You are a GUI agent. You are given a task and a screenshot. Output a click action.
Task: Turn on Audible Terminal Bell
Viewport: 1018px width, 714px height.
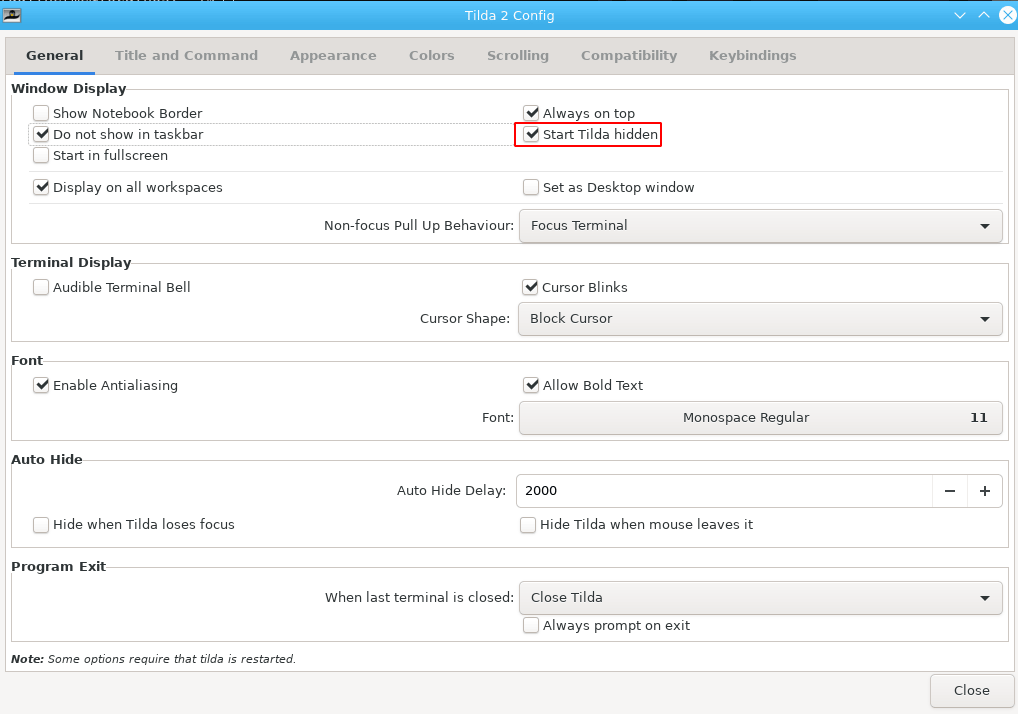pos(41,288)
